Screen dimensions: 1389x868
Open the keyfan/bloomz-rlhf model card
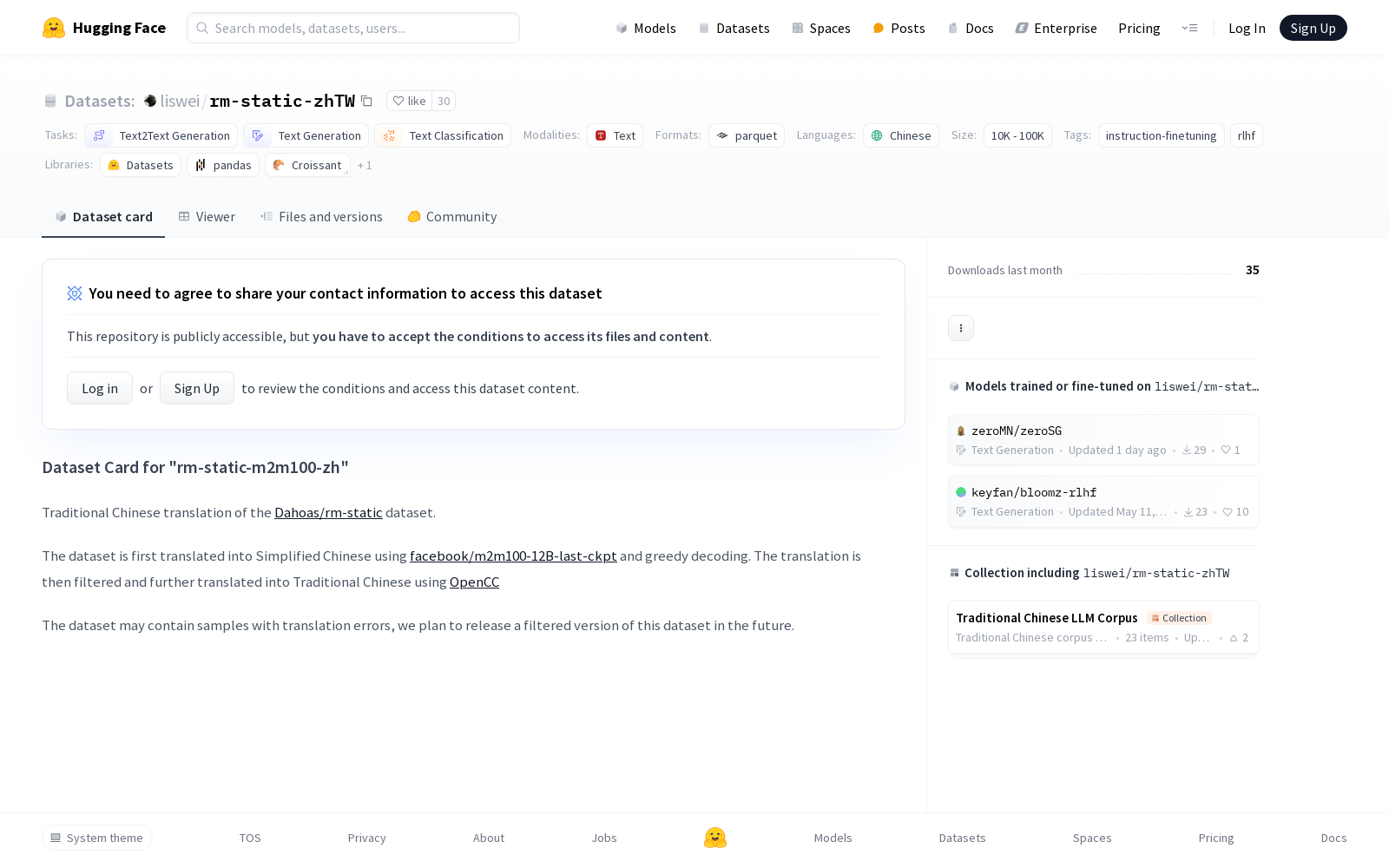[1103, 502]
